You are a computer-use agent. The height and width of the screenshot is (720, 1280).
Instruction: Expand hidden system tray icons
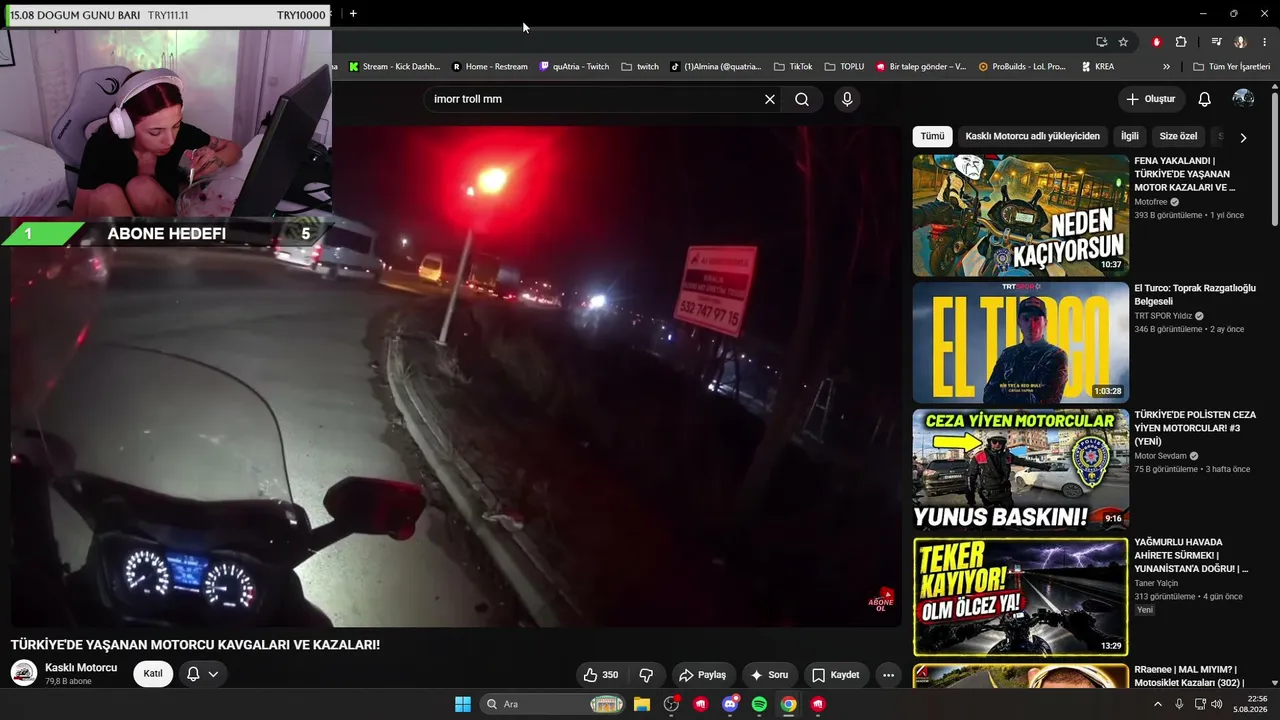(1158, 704)
